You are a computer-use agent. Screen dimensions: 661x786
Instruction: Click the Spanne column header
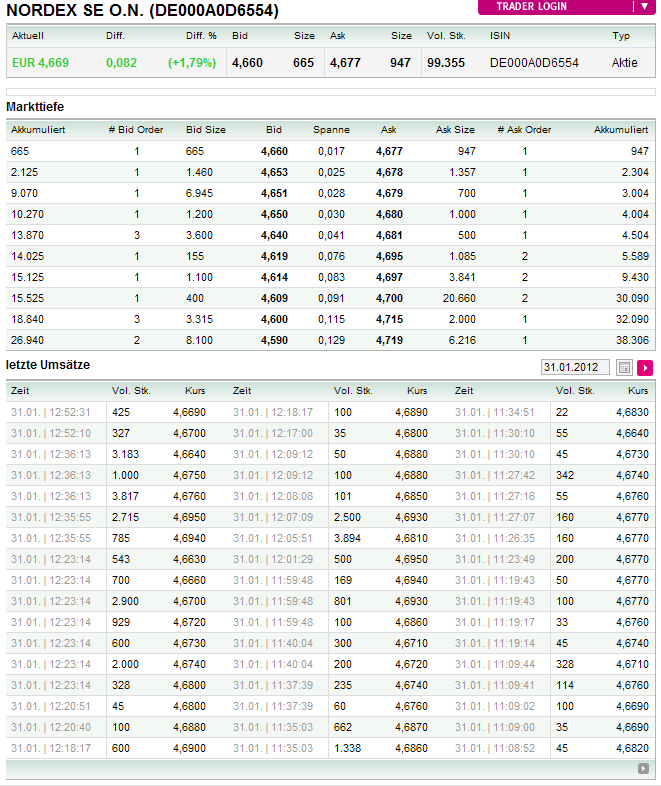point(331,129)
